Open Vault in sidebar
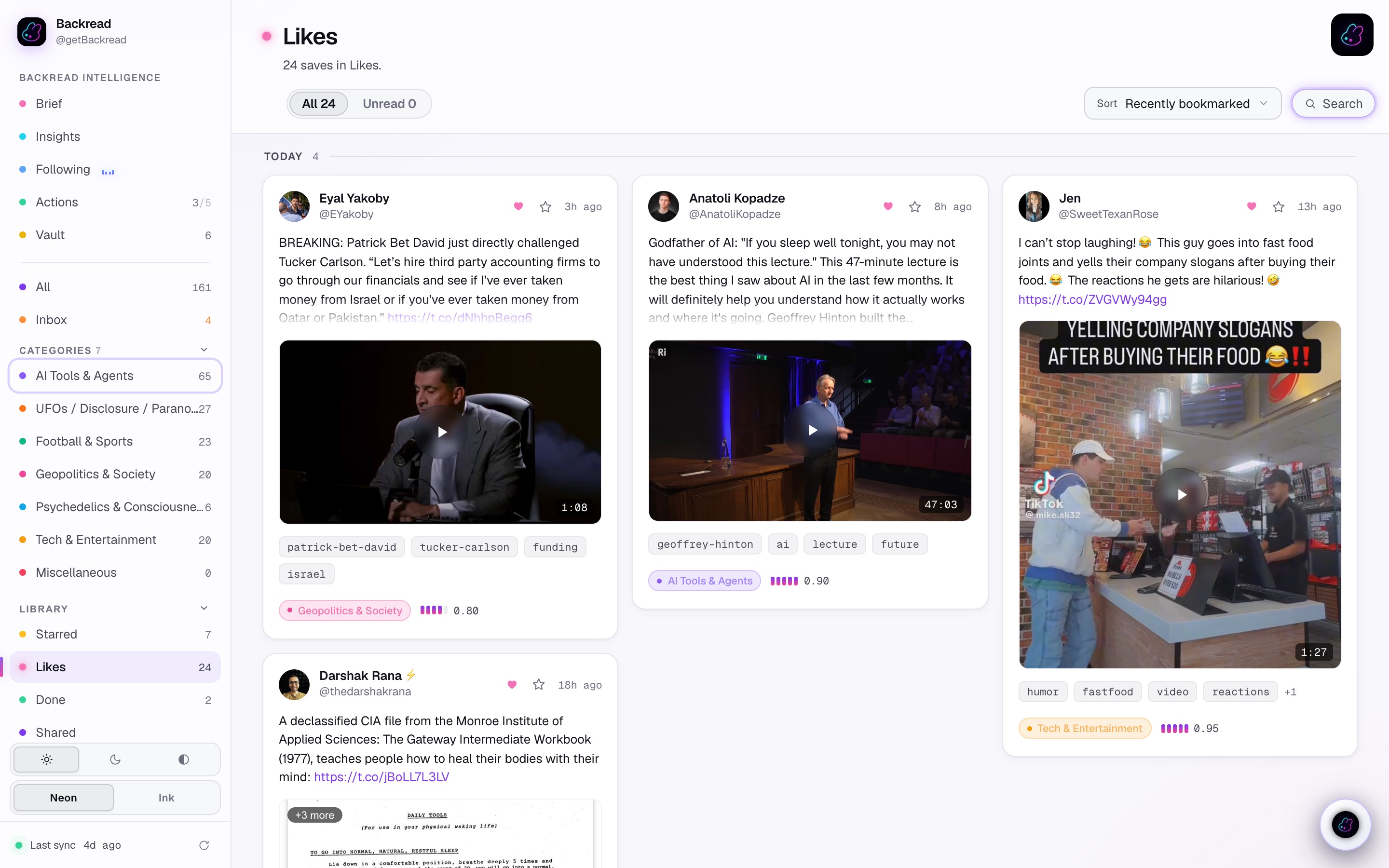Image resolution: width=1389 pixels, height=868 pixels. point(115,235)
